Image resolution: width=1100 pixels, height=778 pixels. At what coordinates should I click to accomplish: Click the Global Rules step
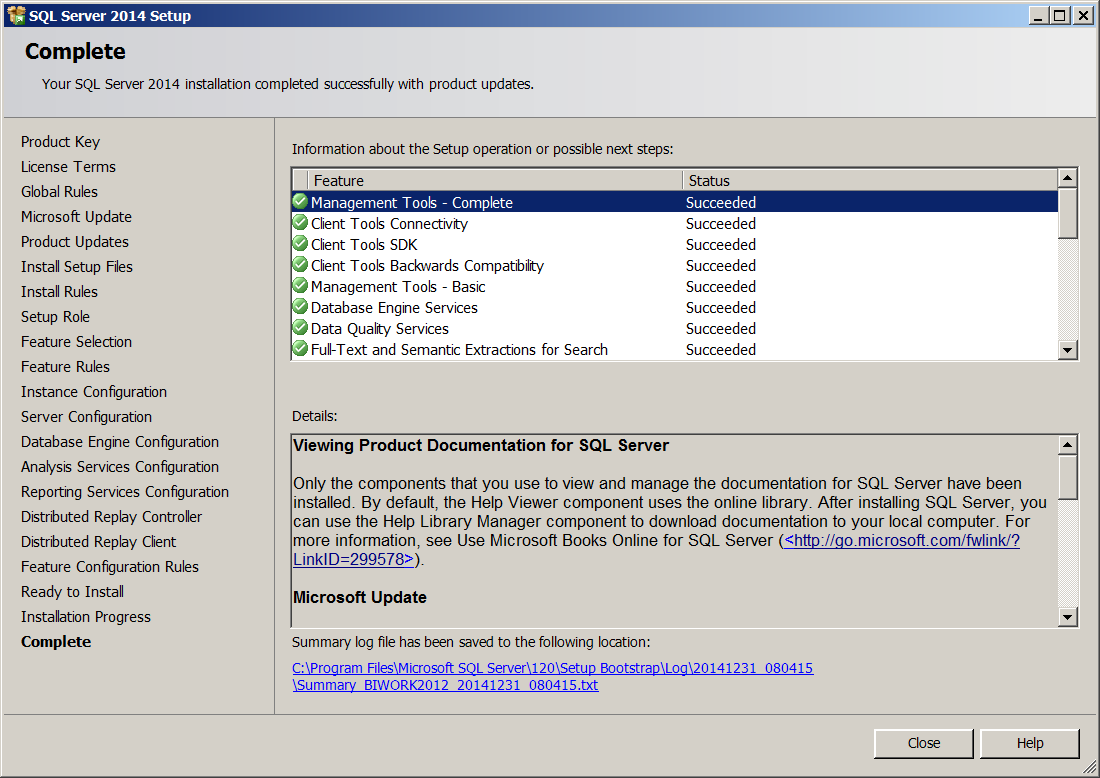pos(59,192)
